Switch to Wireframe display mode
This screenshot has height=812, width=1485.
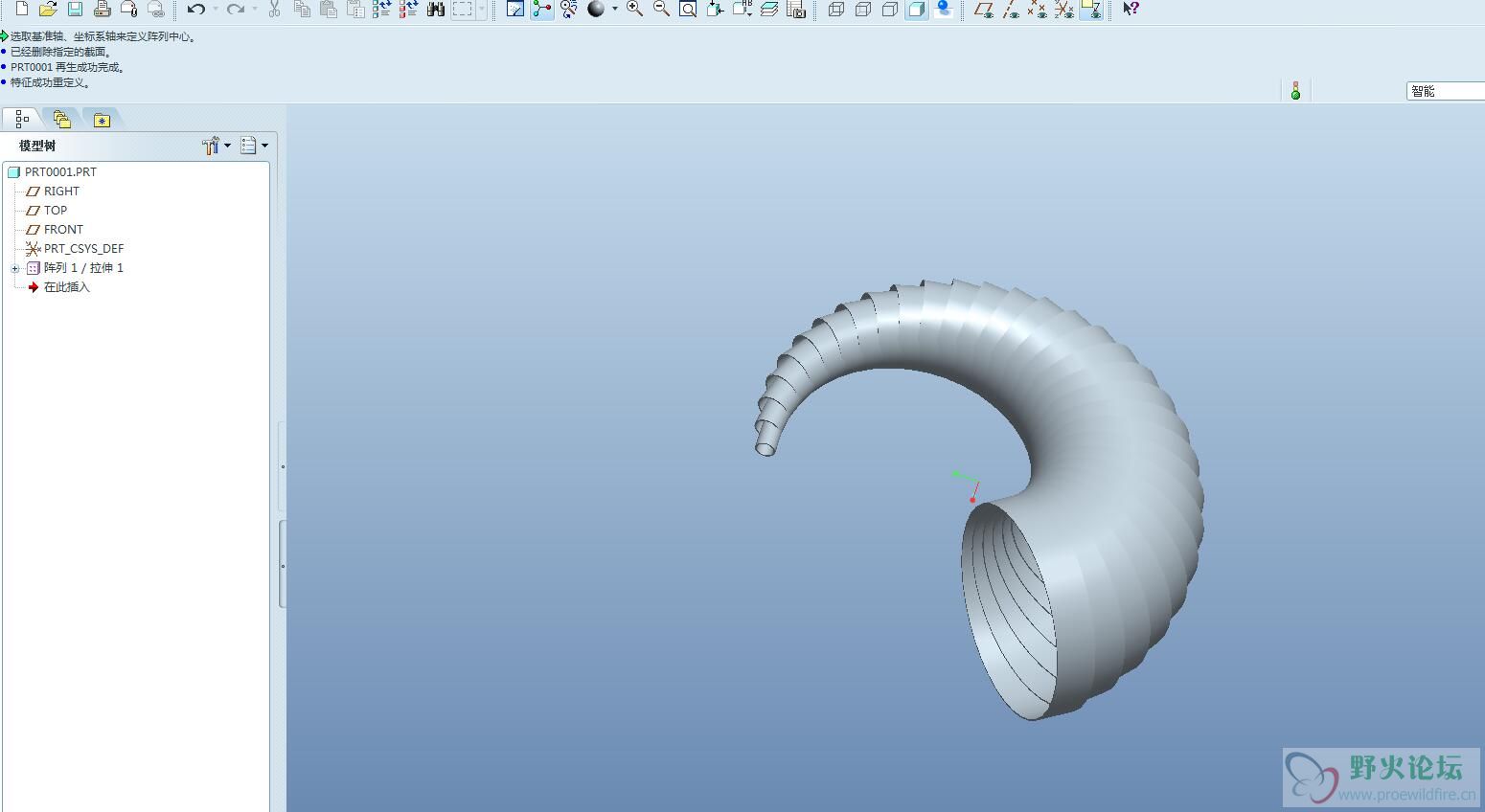[836, 10]
